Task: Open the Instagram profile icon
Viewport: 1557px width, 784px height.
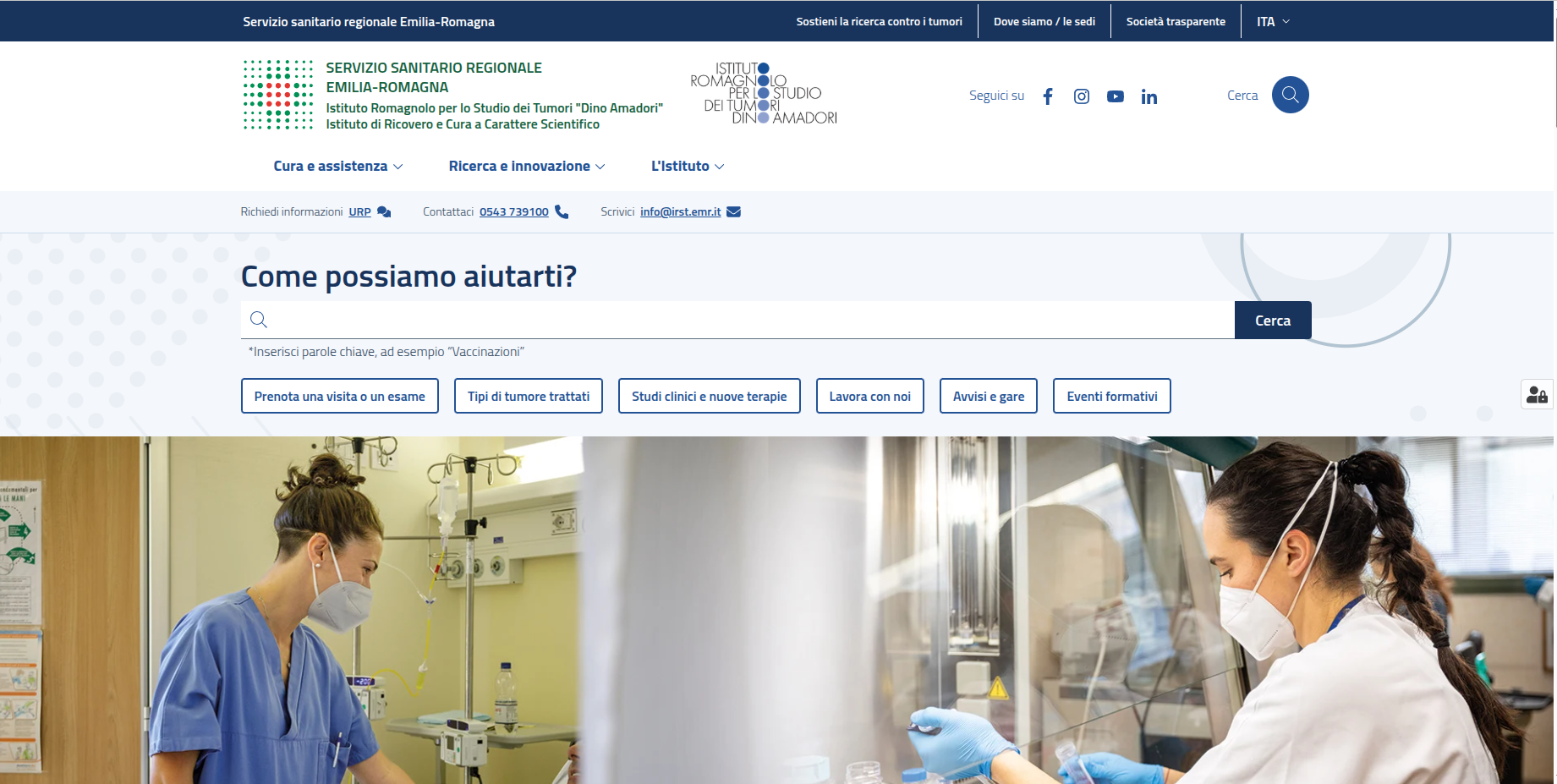Action: tap(1081, 96)
